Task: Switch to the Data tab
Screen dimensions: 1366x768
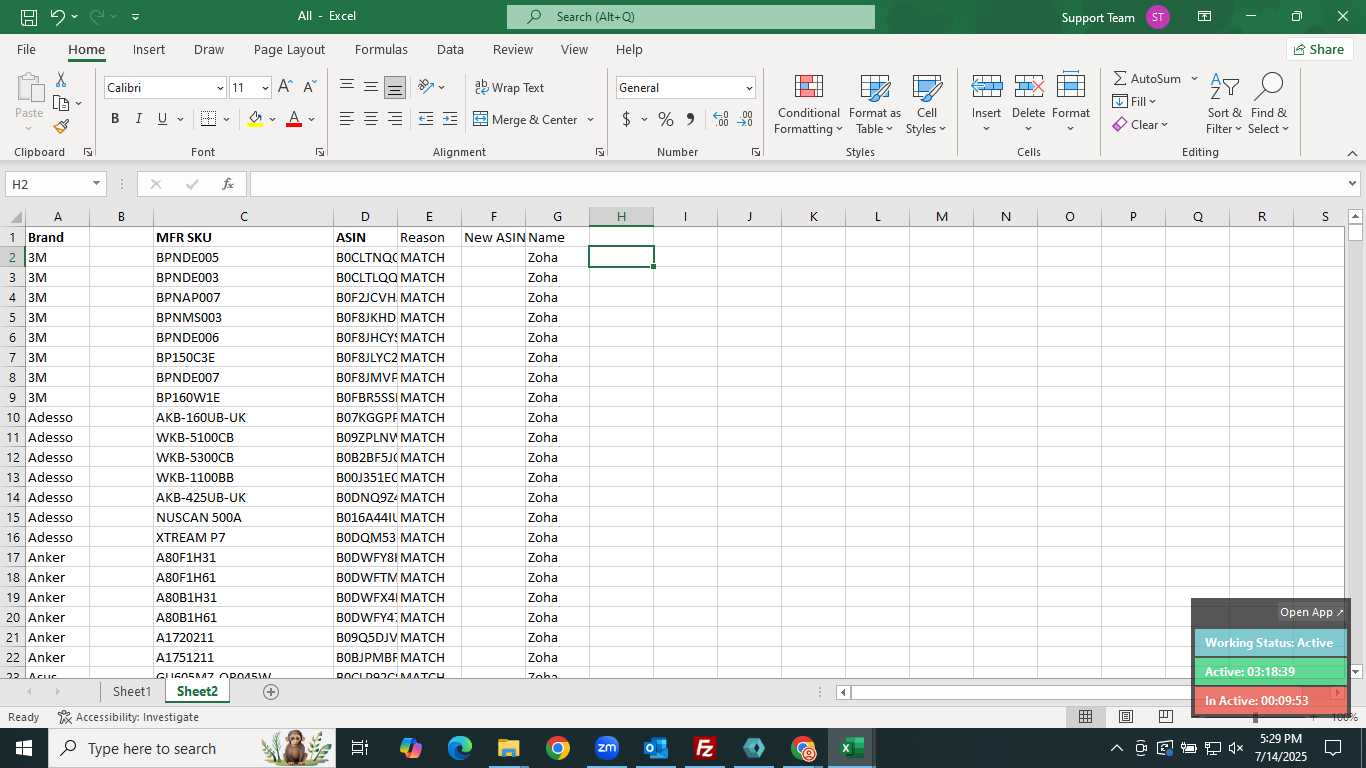Action: pos(450,49)
